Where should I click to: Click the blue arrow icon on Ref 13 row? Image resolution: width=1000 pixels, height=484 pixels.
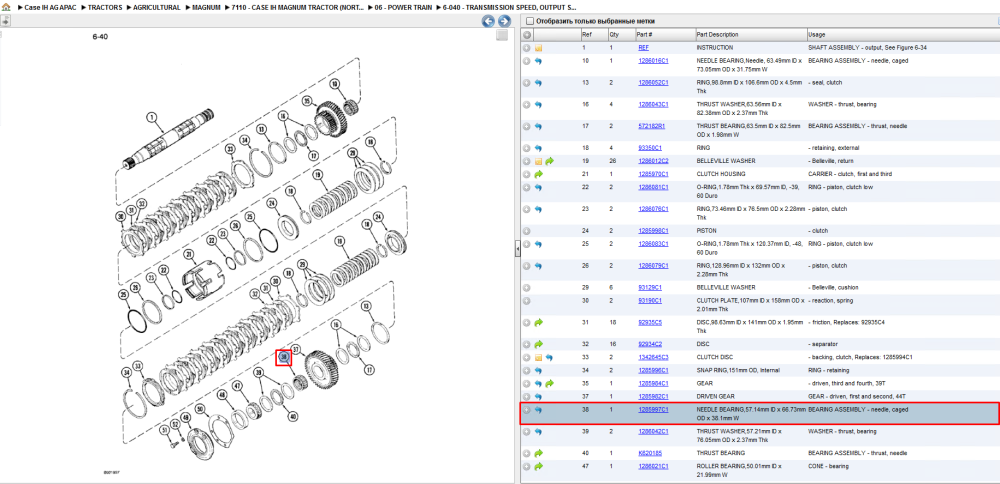pyautogui.click(x=538, y=82)
